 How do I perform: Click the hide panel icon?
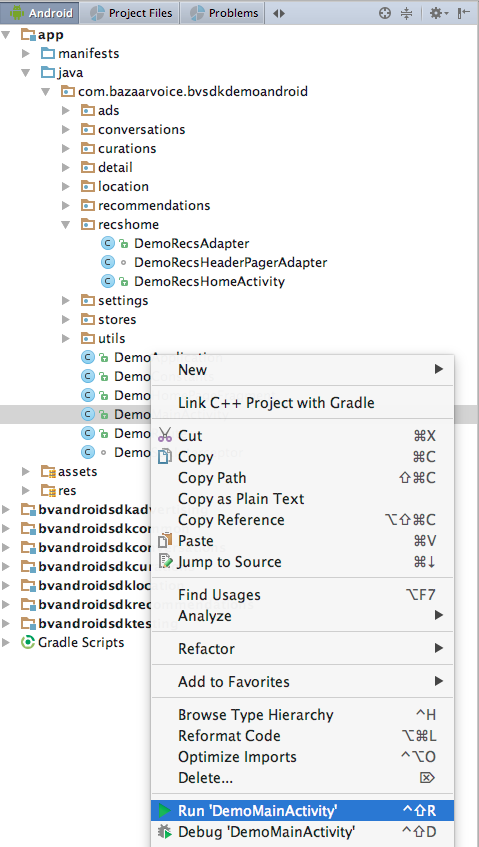tap(463, 13)
